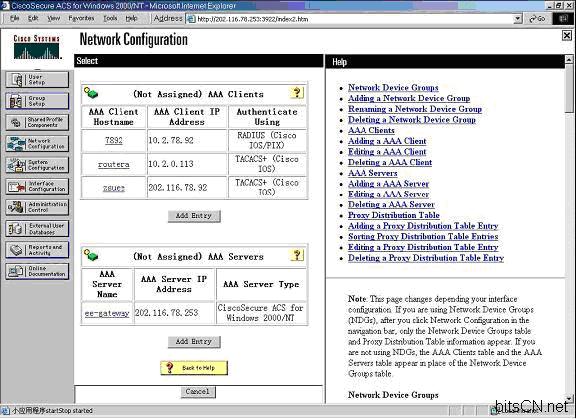Click Add Entry under AAA Servers
577x419 pixels.
pos(194,342)
